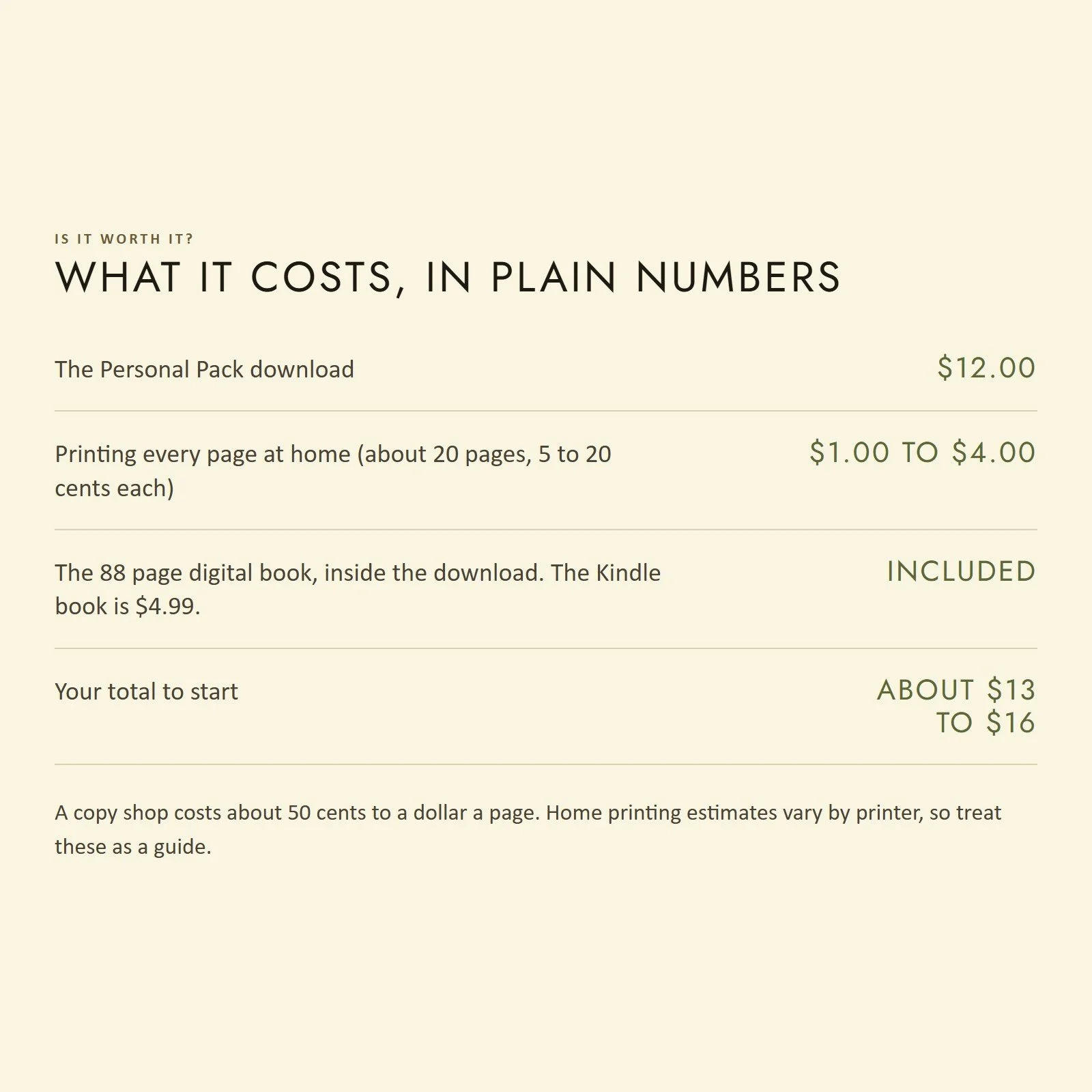This screenshot has width=1092, height=1092.
Task: Click the '$4.99' Kindle book price
Action: [167, 606]
